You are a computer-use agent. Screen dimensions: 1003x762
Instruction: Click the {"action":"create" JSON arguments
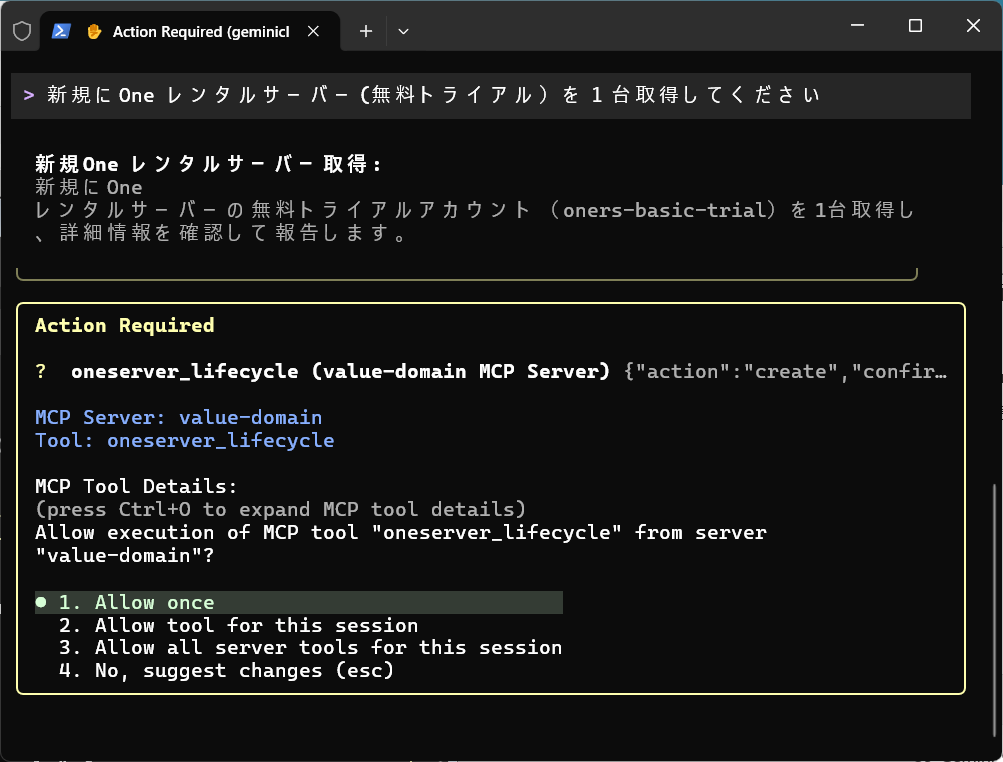785,371
